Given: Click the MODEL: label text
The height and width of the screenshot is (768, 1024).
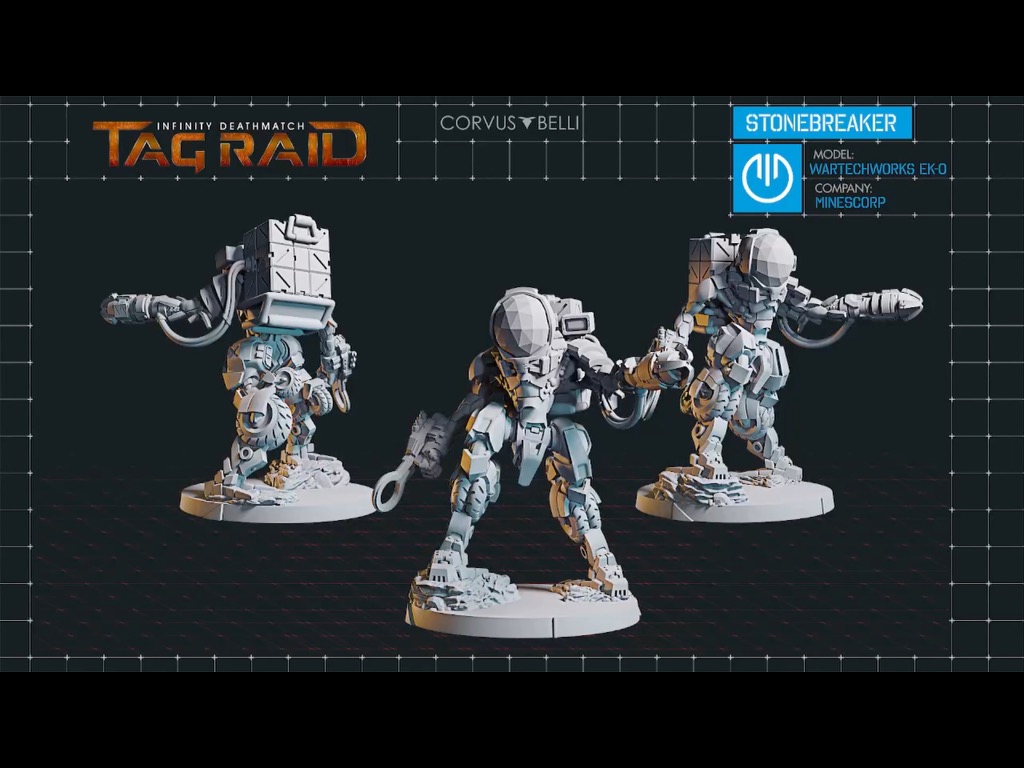Looking at the screenshot, I should (x=833, y=155).
